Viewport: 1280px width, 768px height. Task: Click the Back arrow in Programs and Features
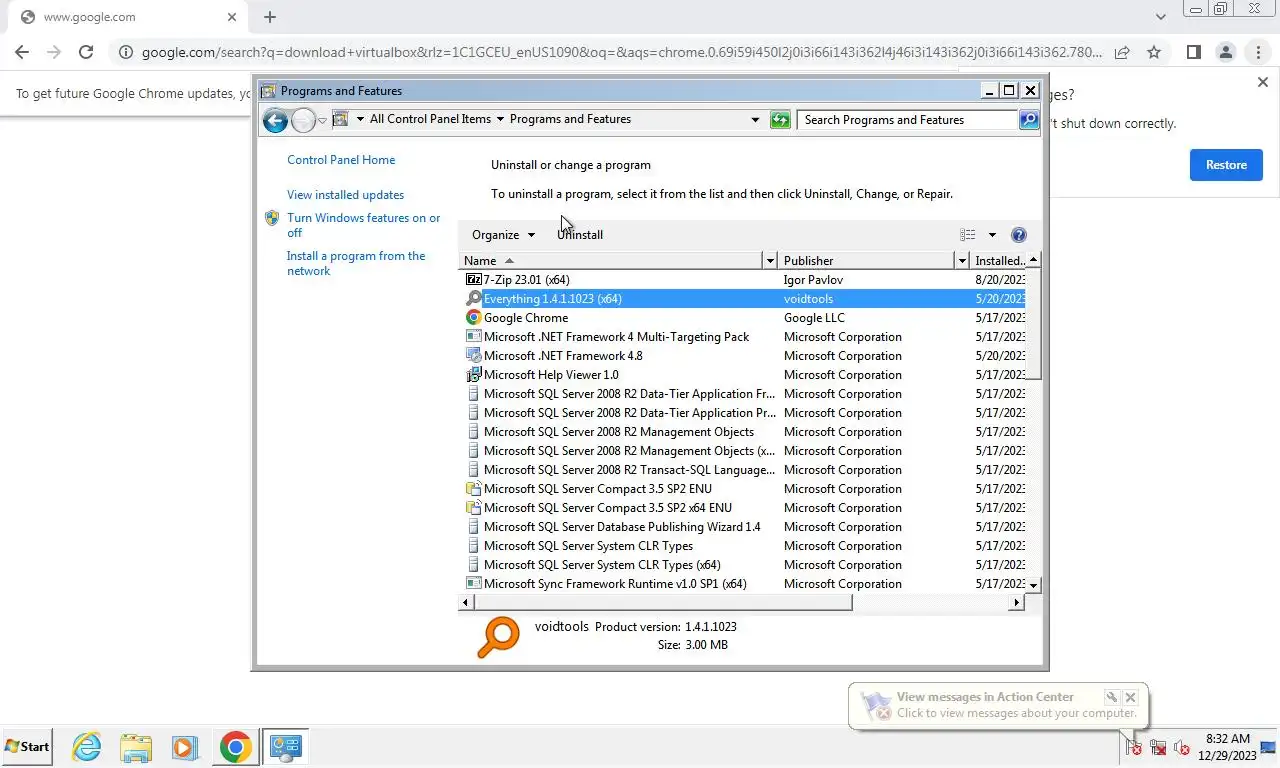click(x=275, y=120)
